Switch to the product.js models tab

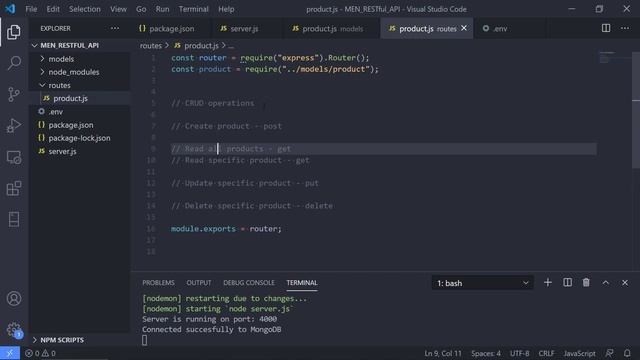(x=331, y=29)
